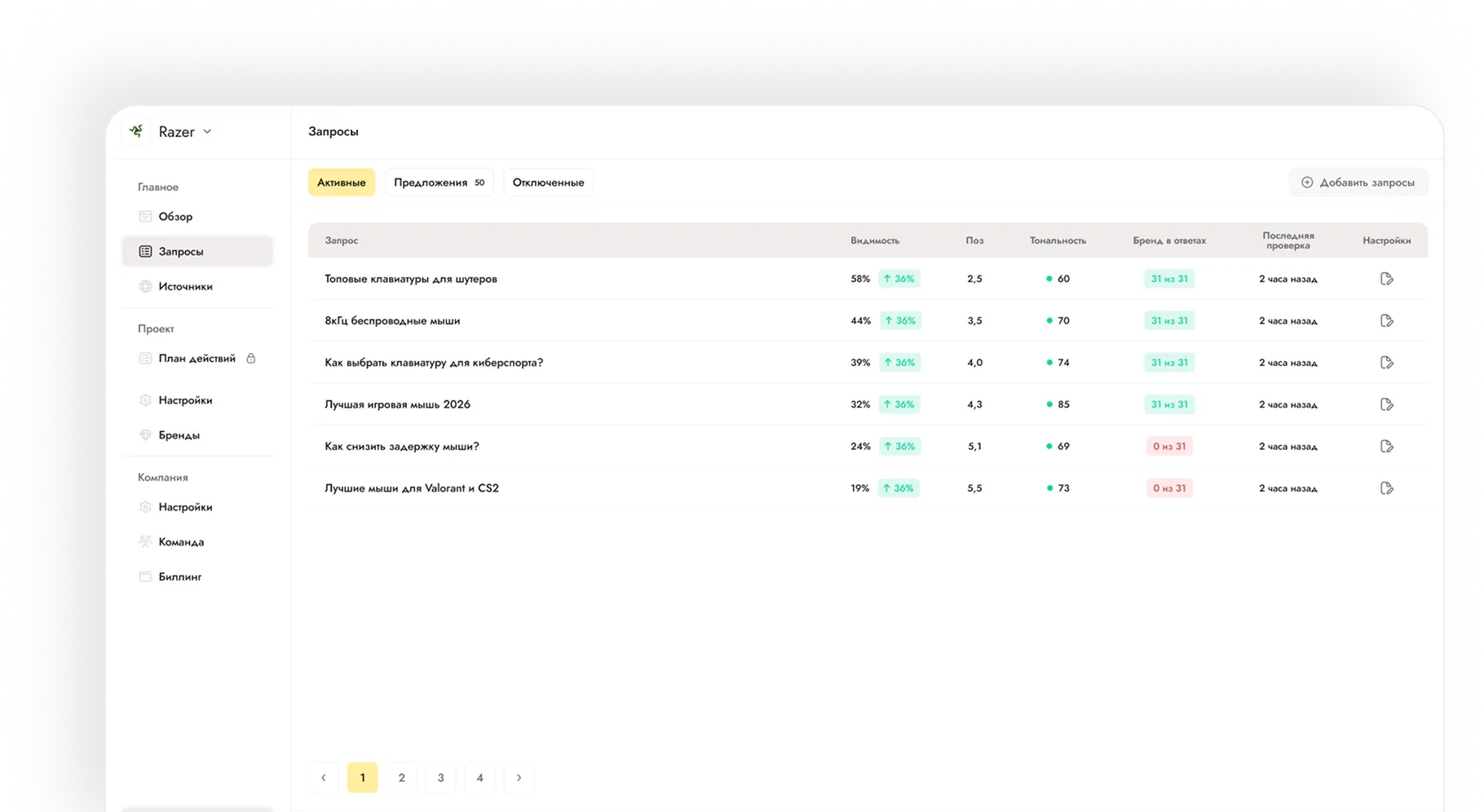Click the 58% visibility value
The height and width of the screenshot is (812, 1484).
click(x=860, y=279)
